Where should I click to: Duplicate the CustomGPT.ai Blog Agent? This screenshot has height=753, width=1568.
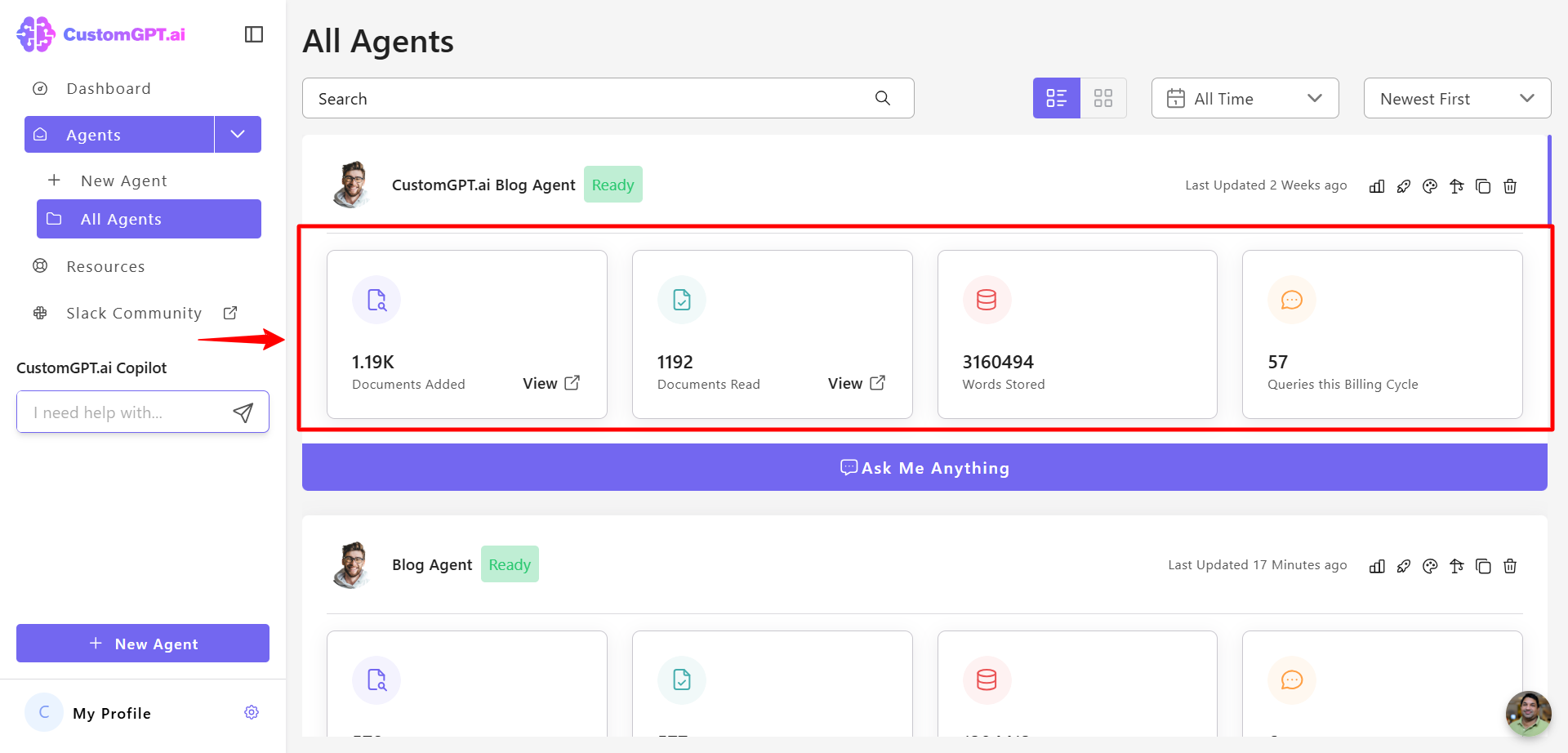pos(1483,186)
